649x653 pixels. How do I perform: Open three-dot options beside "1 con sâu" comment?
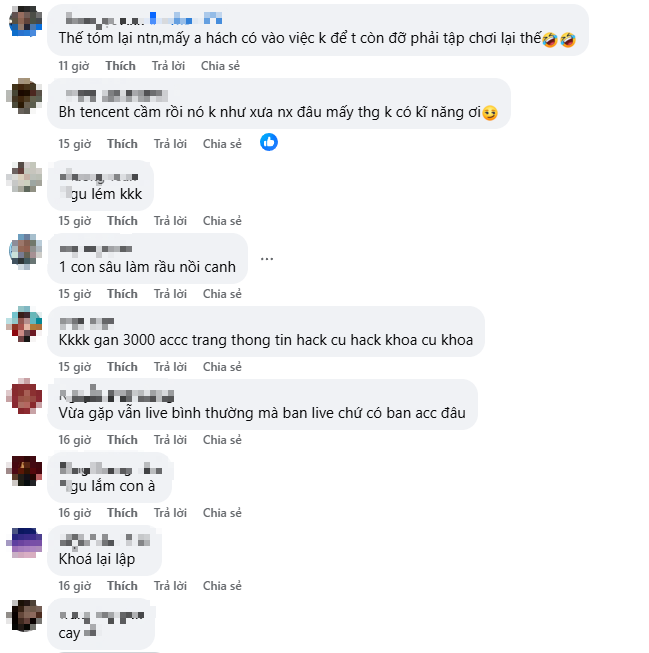click(267, 257)
